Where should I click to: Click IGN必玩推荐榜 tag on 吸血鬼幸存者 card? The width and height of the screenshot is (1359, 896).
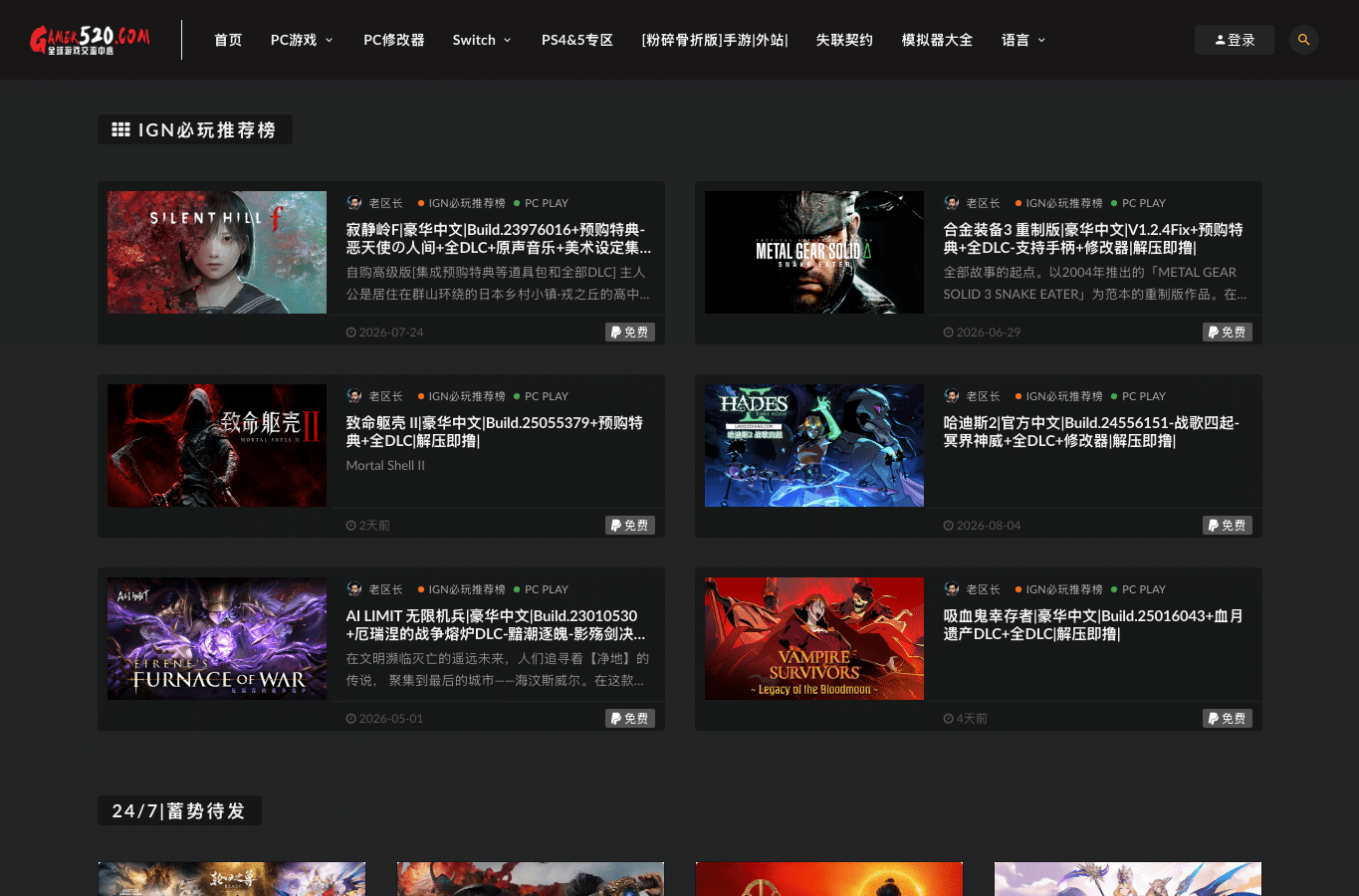(1059, 589)
